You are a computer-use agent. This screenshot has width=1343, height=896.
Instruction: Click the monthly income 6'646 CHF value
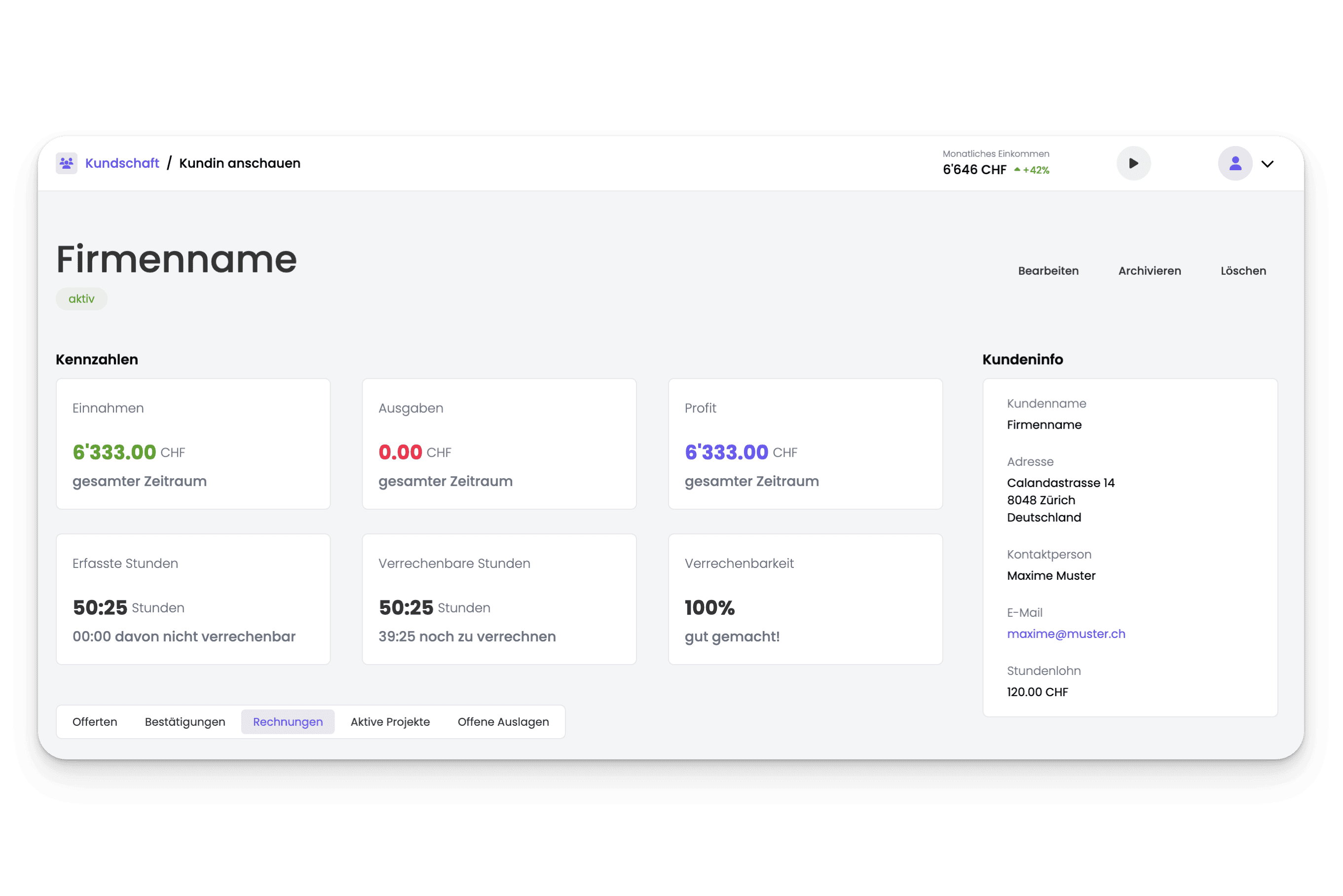(974, 170)
